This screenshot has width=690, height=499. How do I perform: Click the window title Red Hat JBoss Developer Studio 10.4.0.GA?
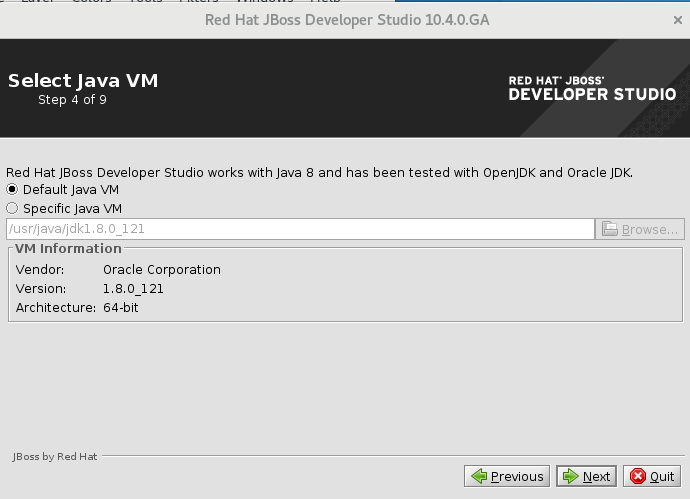coord(347,20)
